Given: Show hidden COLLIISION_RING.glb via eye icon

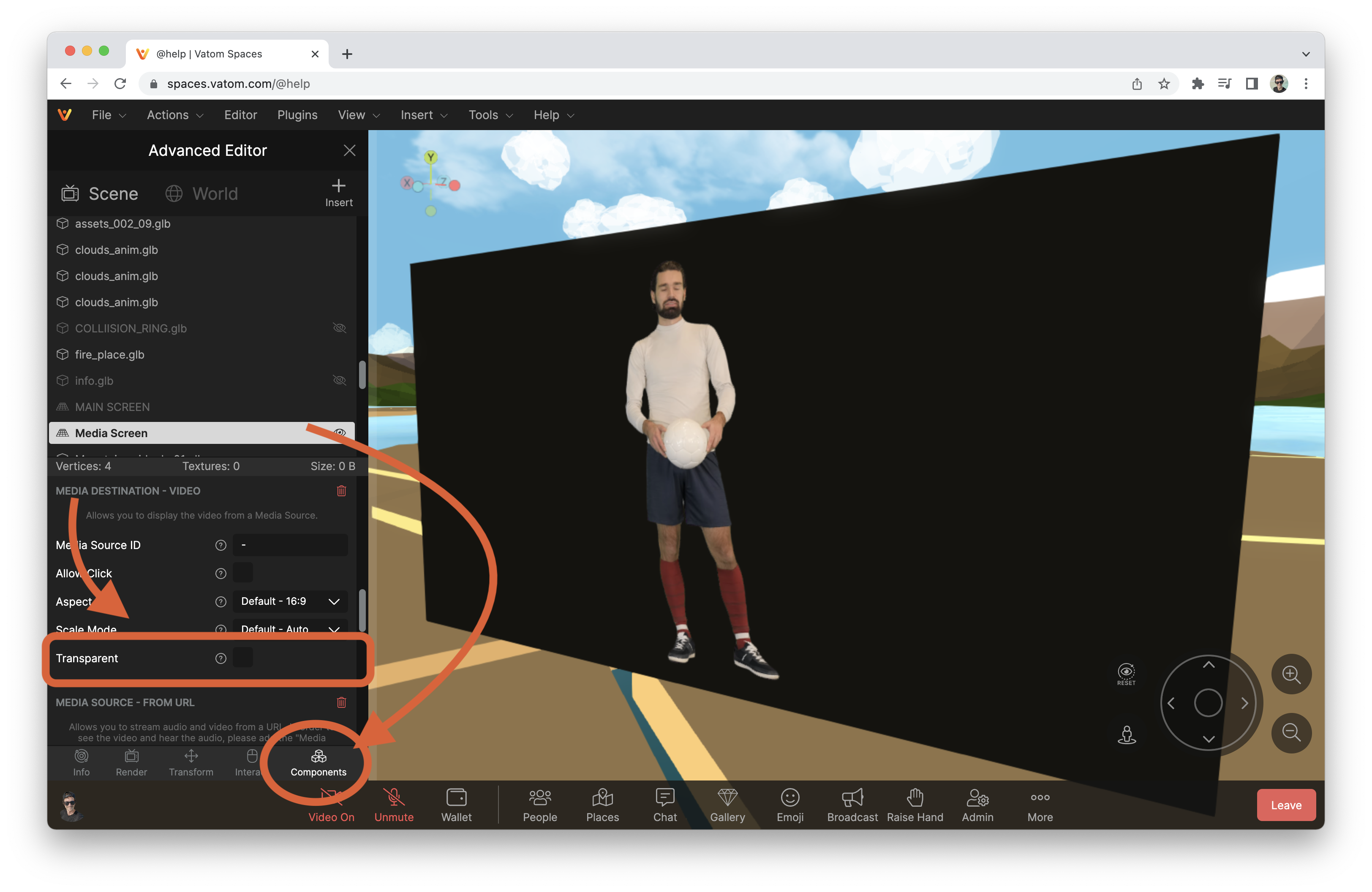Looking at the screenshot, I should pos(340,329).
